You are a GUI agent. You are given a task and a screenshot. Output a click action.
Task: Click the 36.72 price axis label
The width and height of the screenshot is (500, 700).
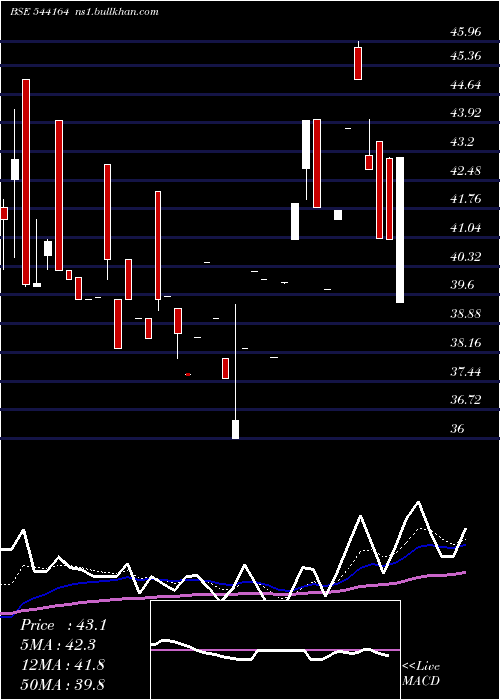point(467,400)
